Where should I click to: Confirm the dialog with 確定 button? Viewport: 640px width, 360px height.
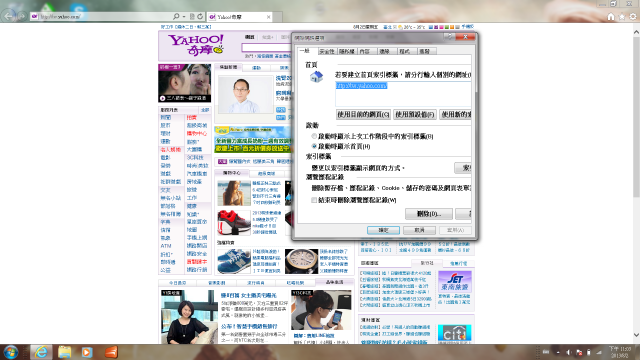tap(383, 230)
